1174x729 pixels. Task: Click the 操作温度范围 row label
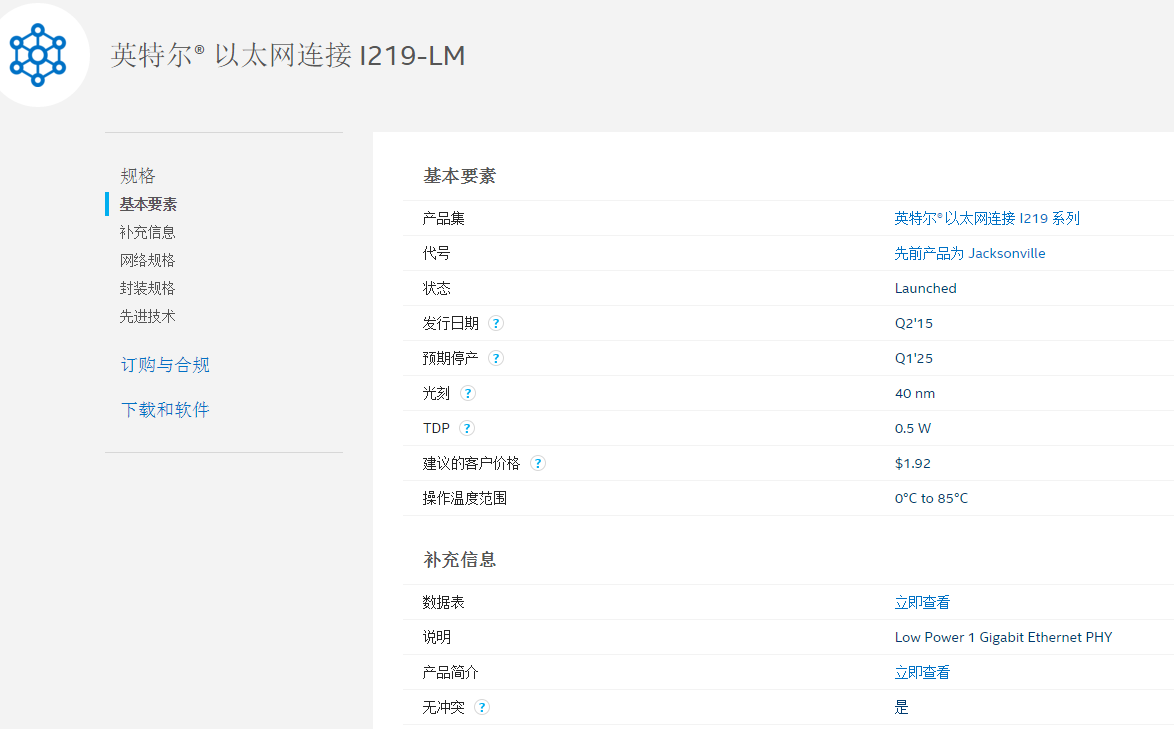tap(464, 498)
